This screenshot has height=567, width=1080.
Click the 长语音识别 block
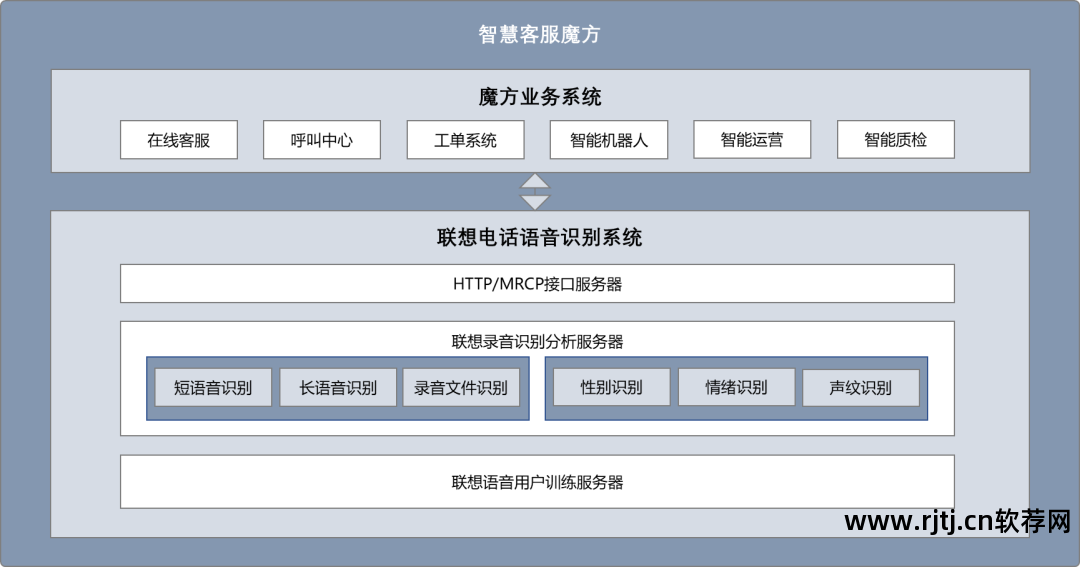click(x=338, y=387)
